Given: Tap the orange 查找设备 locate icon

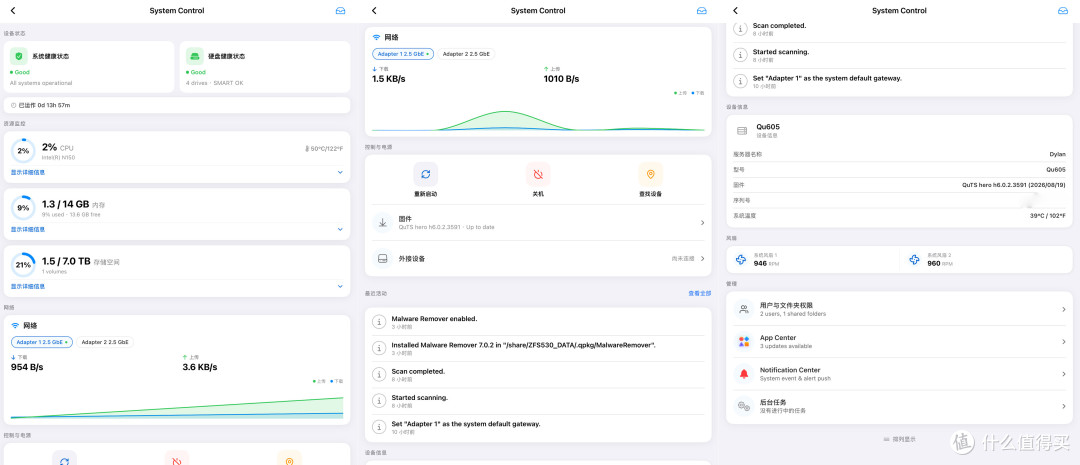Looking at the screenshot, I should click(x=650, y=174).
